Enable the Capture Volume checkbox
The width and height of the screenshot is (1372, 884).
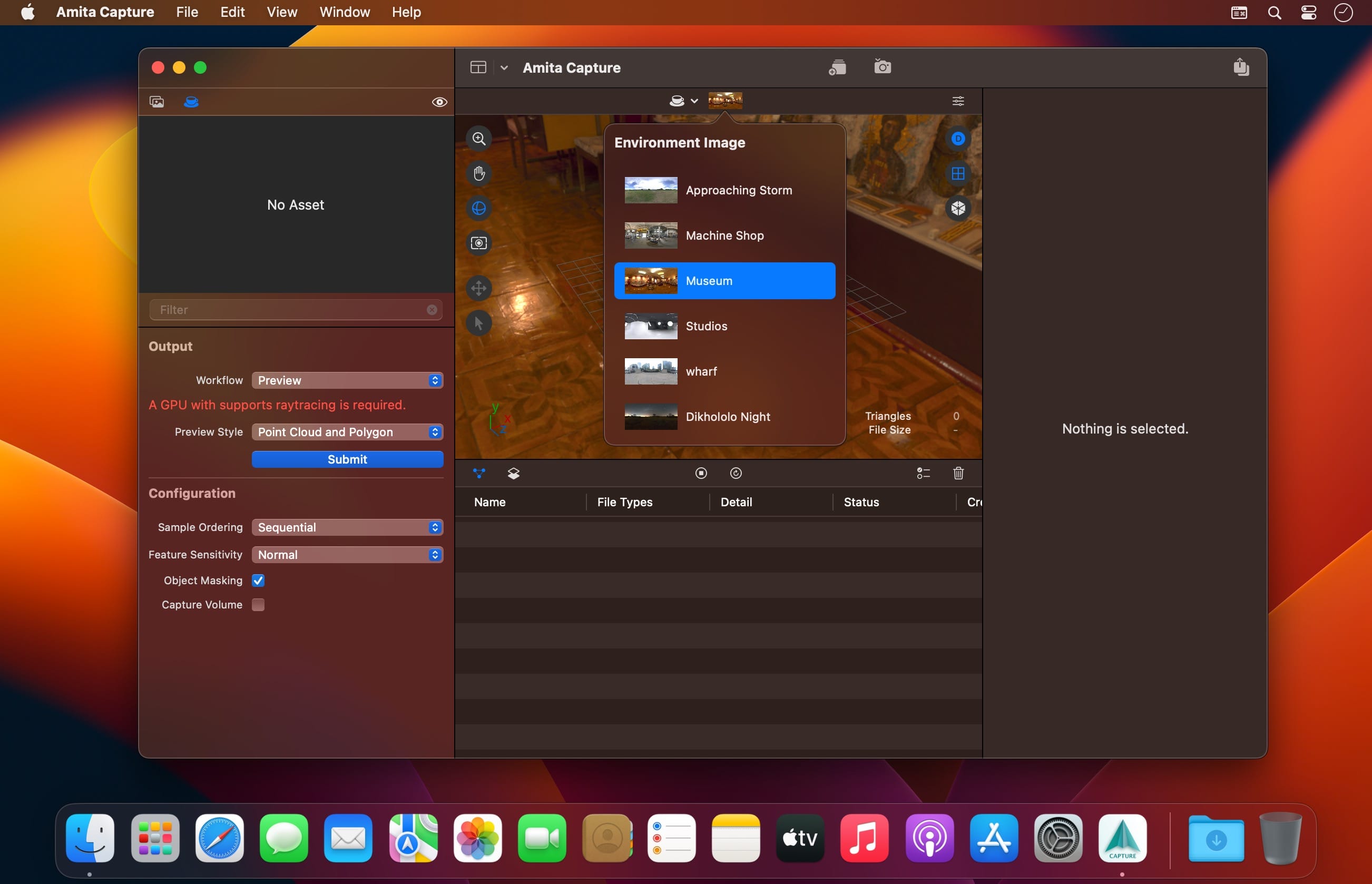(258, 604)
